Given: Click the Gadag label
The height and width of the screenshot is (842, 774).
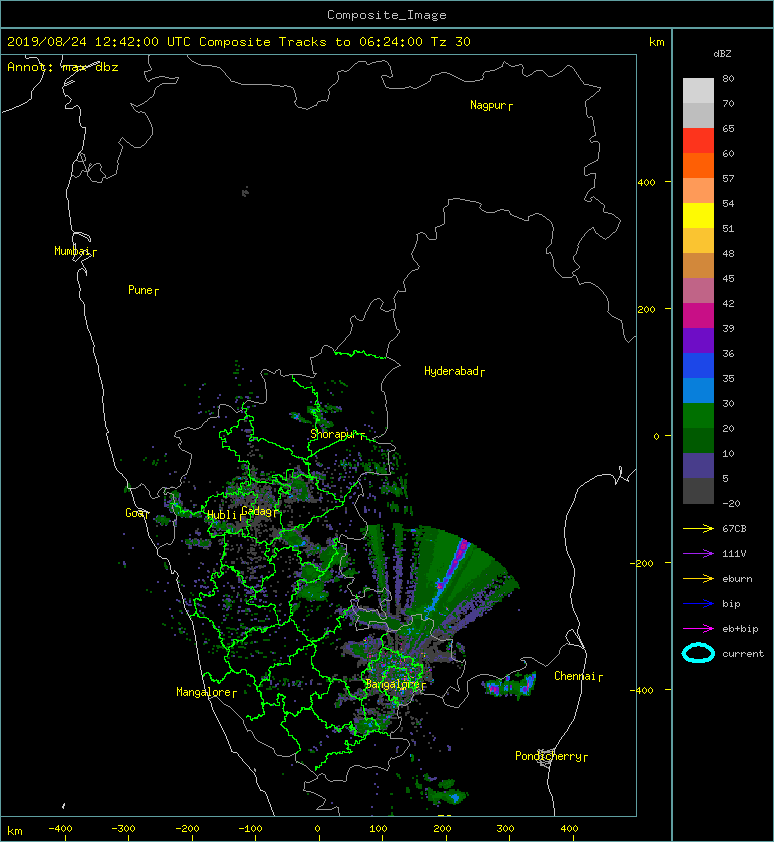Looking at the screenshot, I should coord(257,511).
